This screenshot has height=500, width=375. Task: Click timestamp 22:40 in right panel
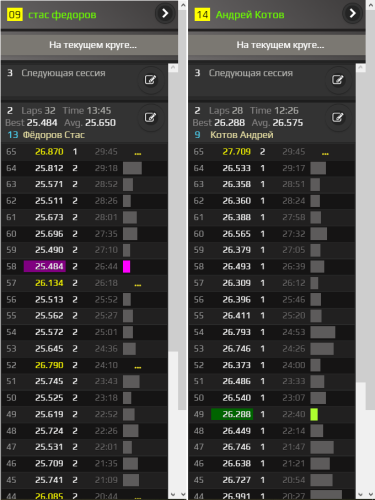pyautogui.click(x=294, y=414)
